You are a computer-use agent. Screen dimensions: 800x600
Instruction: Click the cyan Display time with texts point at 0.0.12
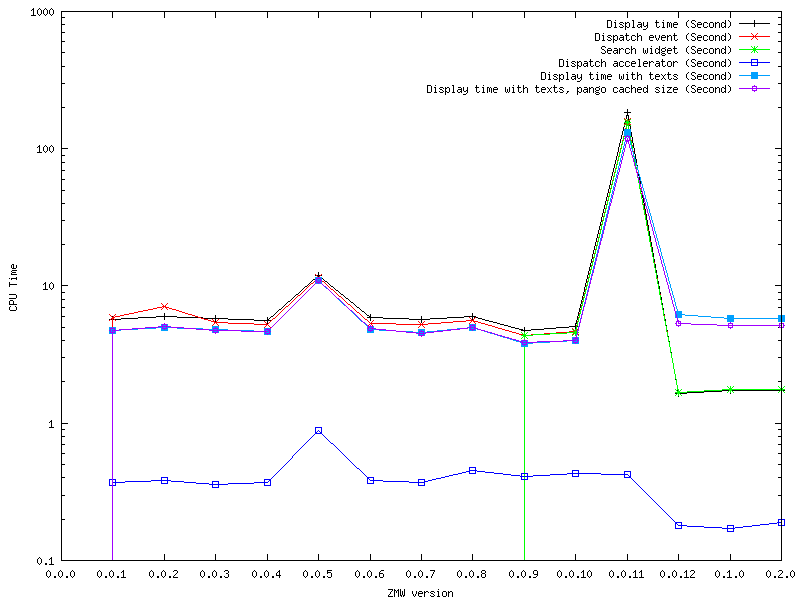[x=678, y=315]
